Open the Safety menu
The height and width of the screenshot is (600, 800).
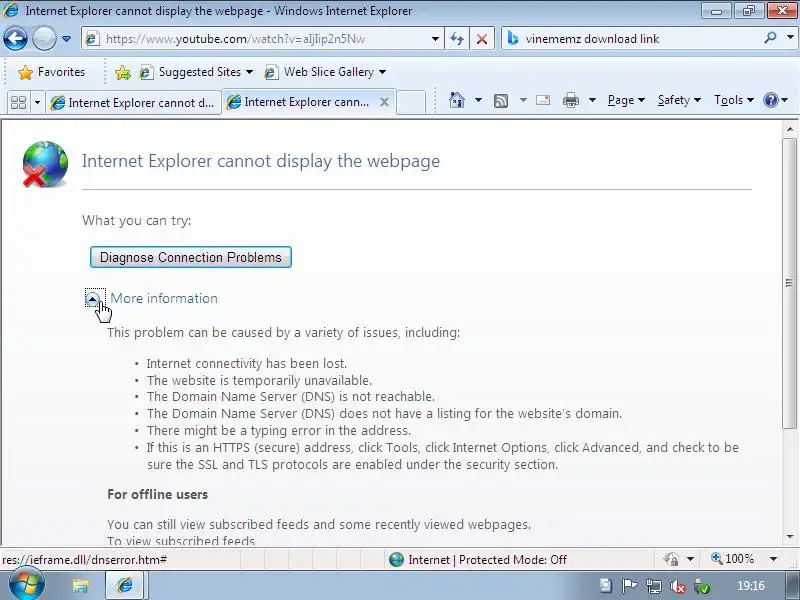[679, 100]
